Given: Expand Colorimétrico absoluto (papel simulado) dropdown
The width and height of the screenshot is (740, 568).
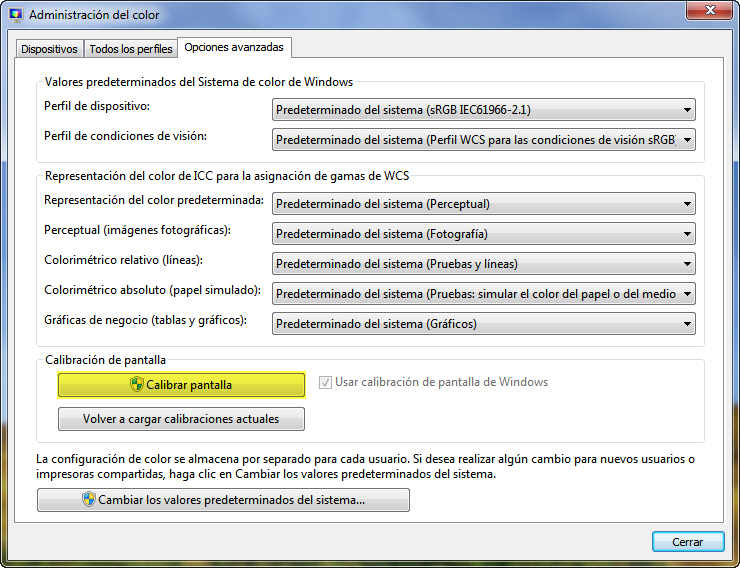Looking at the screenshot, I should coord(484,293).
